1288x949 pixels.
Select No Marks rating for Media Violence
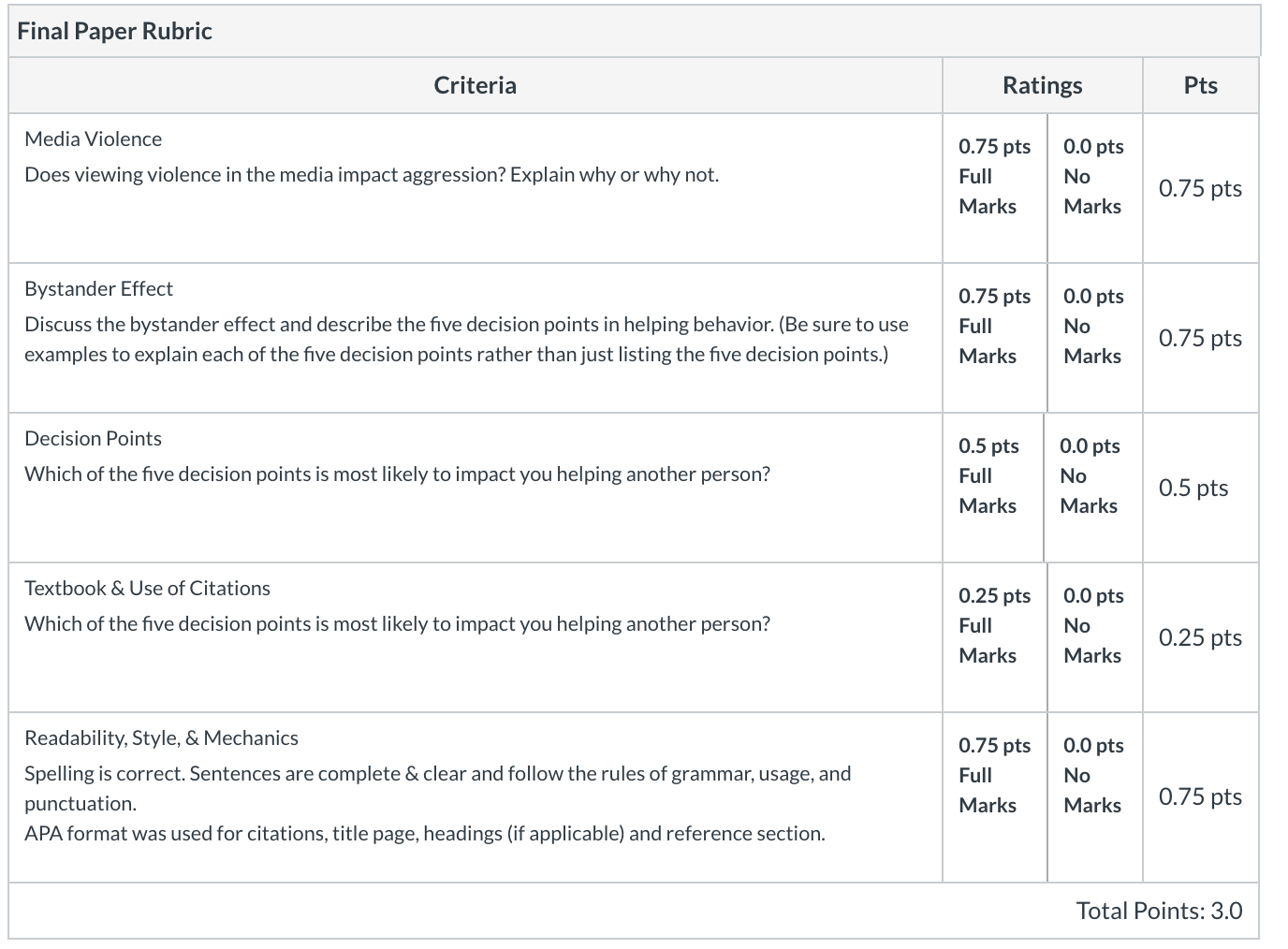pos(1095,188)
